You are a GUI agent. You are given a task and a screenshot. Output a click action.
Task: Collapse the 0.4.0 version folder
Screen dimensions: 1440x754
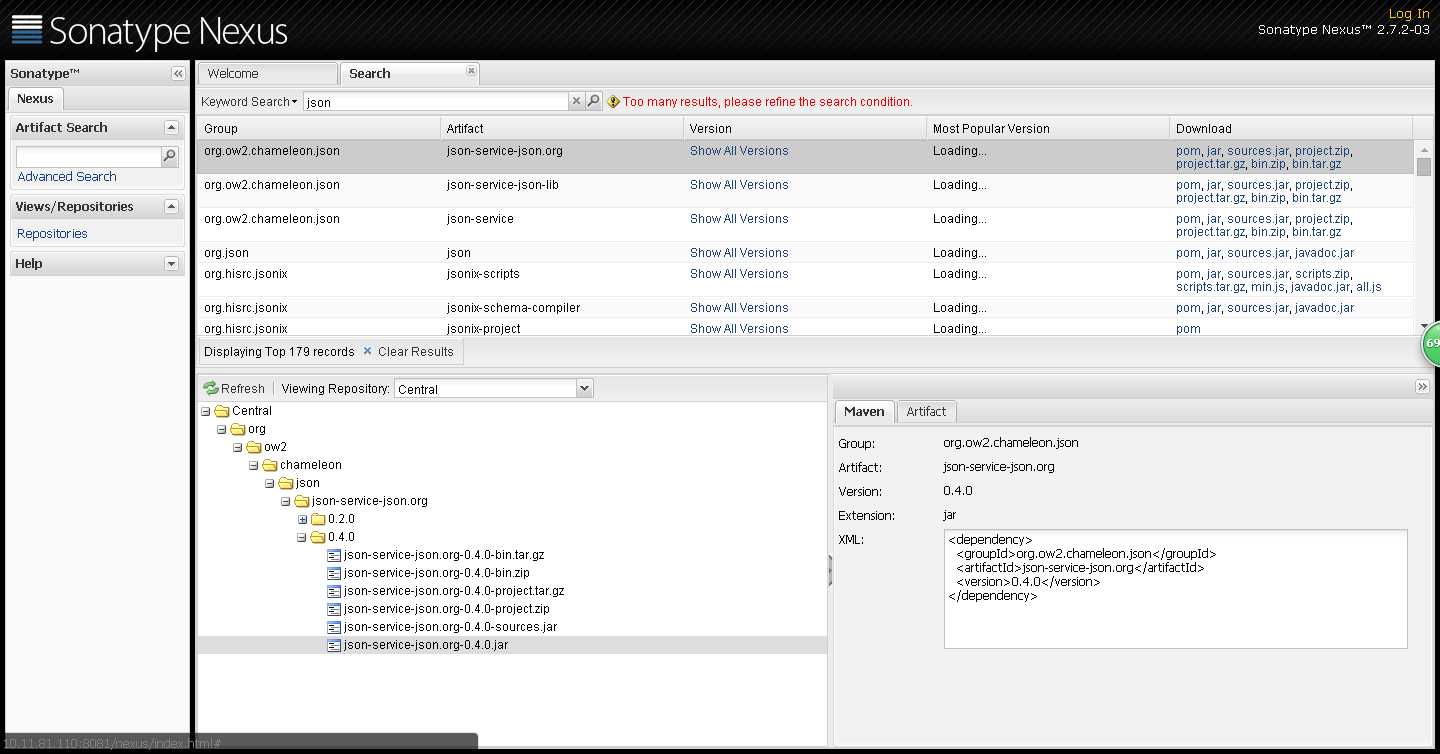[x=302, y=537]
